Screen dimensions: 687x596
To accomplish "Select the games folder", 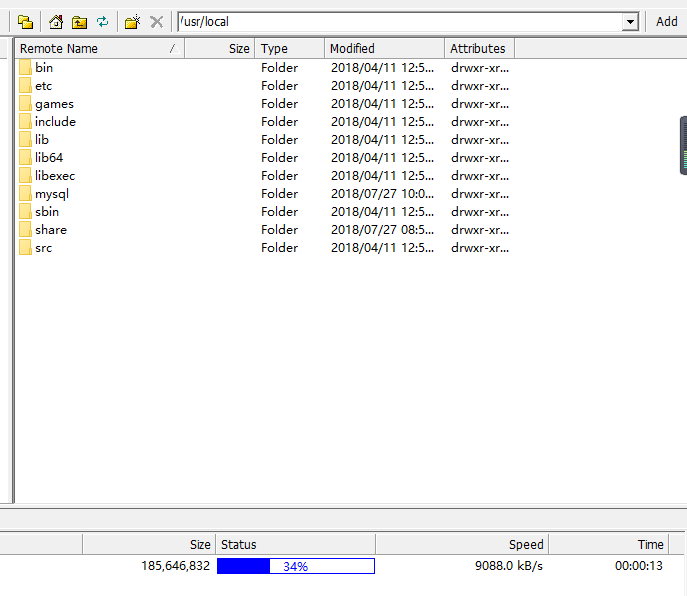I will pyautogui.click(x=54, y=104).
